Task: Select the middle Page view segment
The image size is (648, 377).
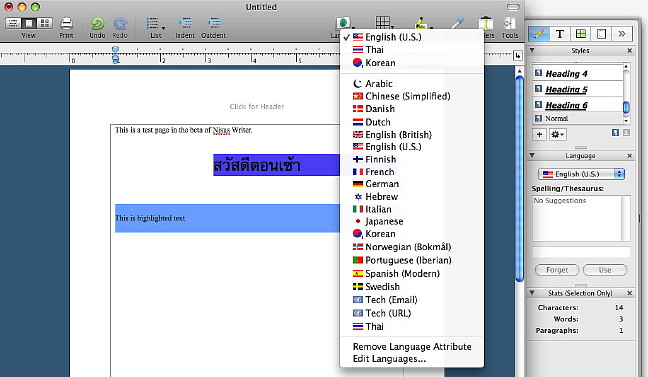Action: [x=29, y=23]
